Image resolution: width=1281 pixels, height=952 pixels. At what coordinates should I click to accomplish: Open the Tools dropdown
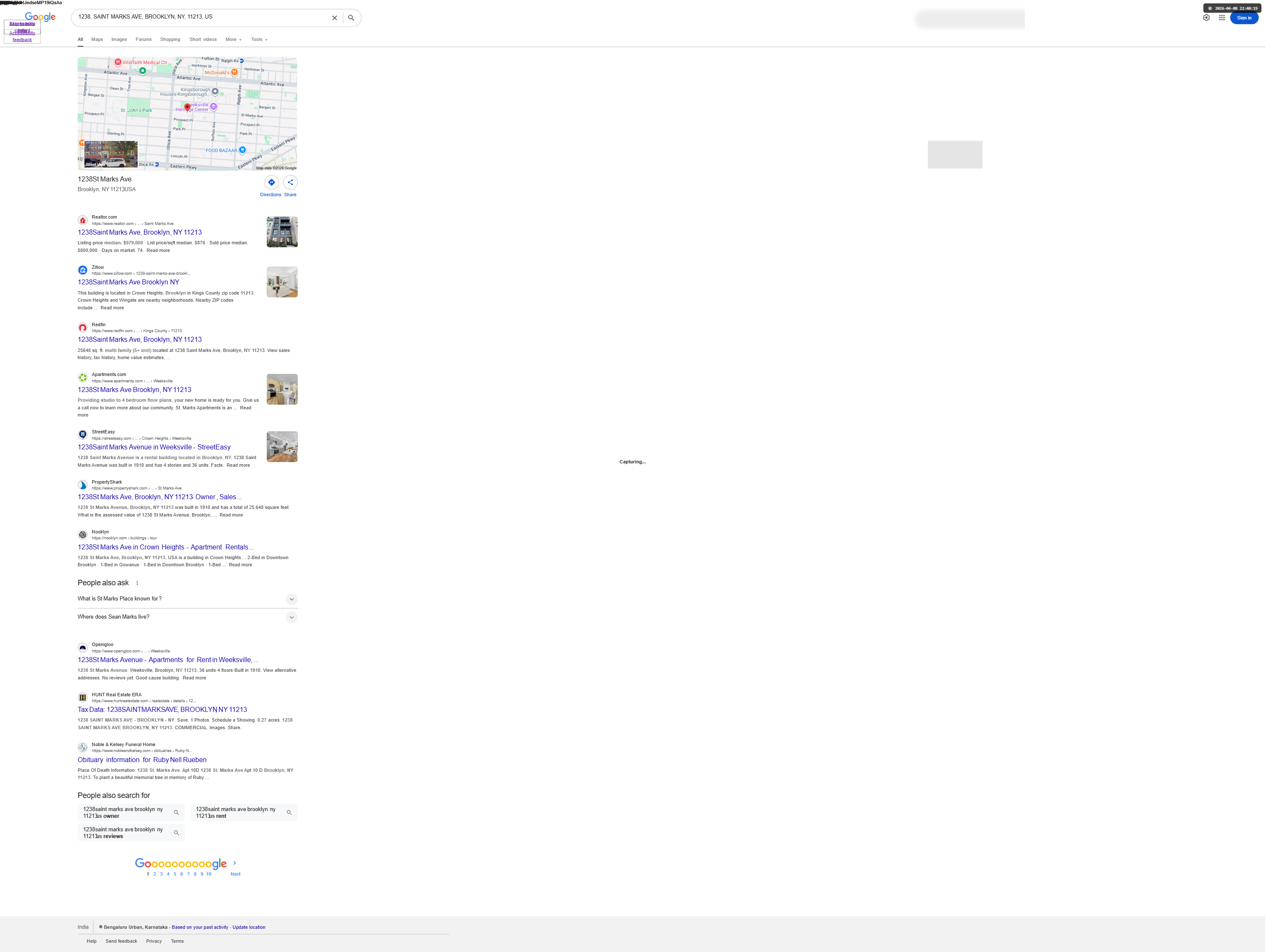pyautogui.click(x=259, y=40)
